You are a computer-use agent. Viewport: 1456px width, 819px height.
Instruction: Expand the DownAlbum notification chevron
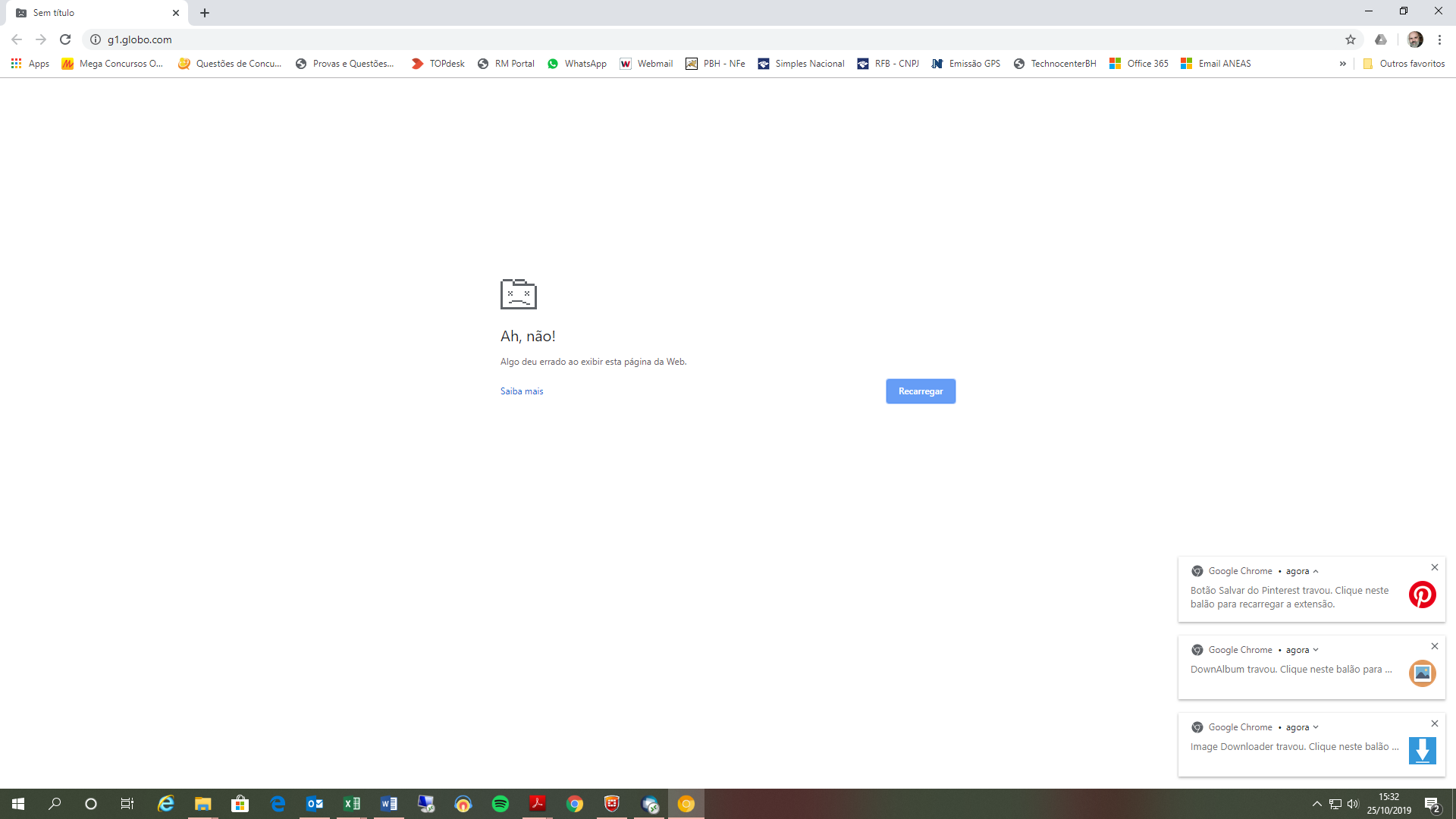tap(1316, 650)
